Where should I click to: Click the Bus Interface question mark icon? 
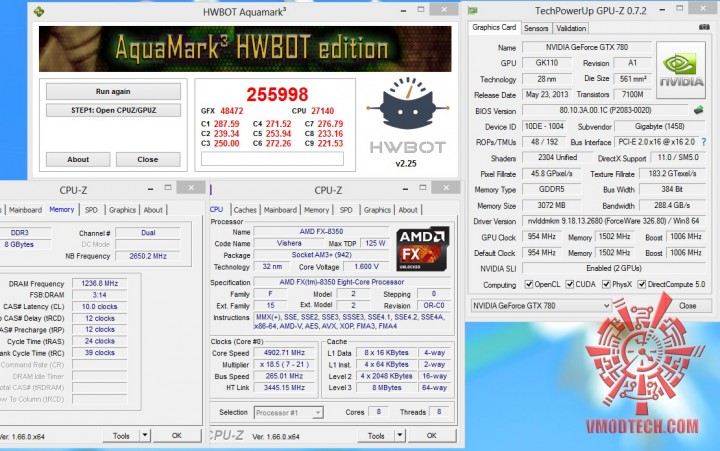click(x=704, y=142)
